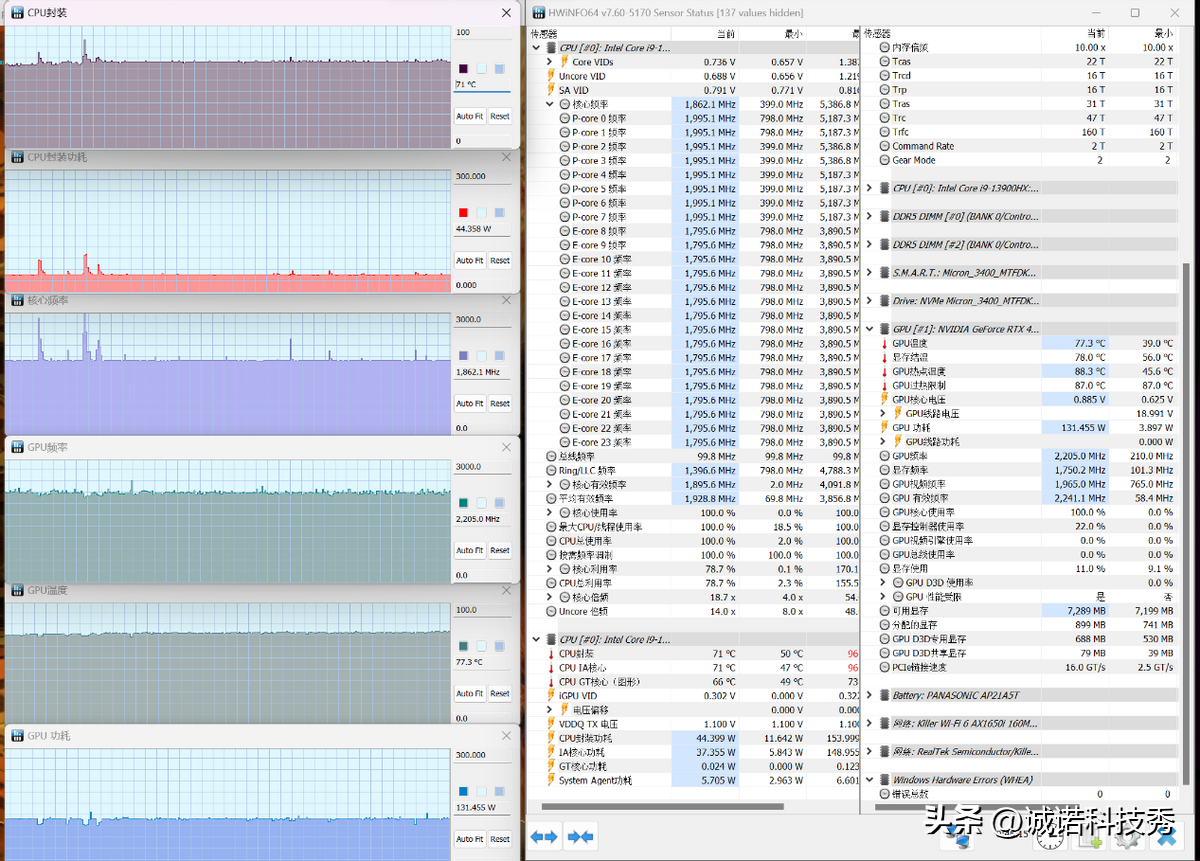Viewport: 1200px width, 861px height.
Task: Click Auto Fit in the CPU封装 graph window
Action: [x=469, y=116]
